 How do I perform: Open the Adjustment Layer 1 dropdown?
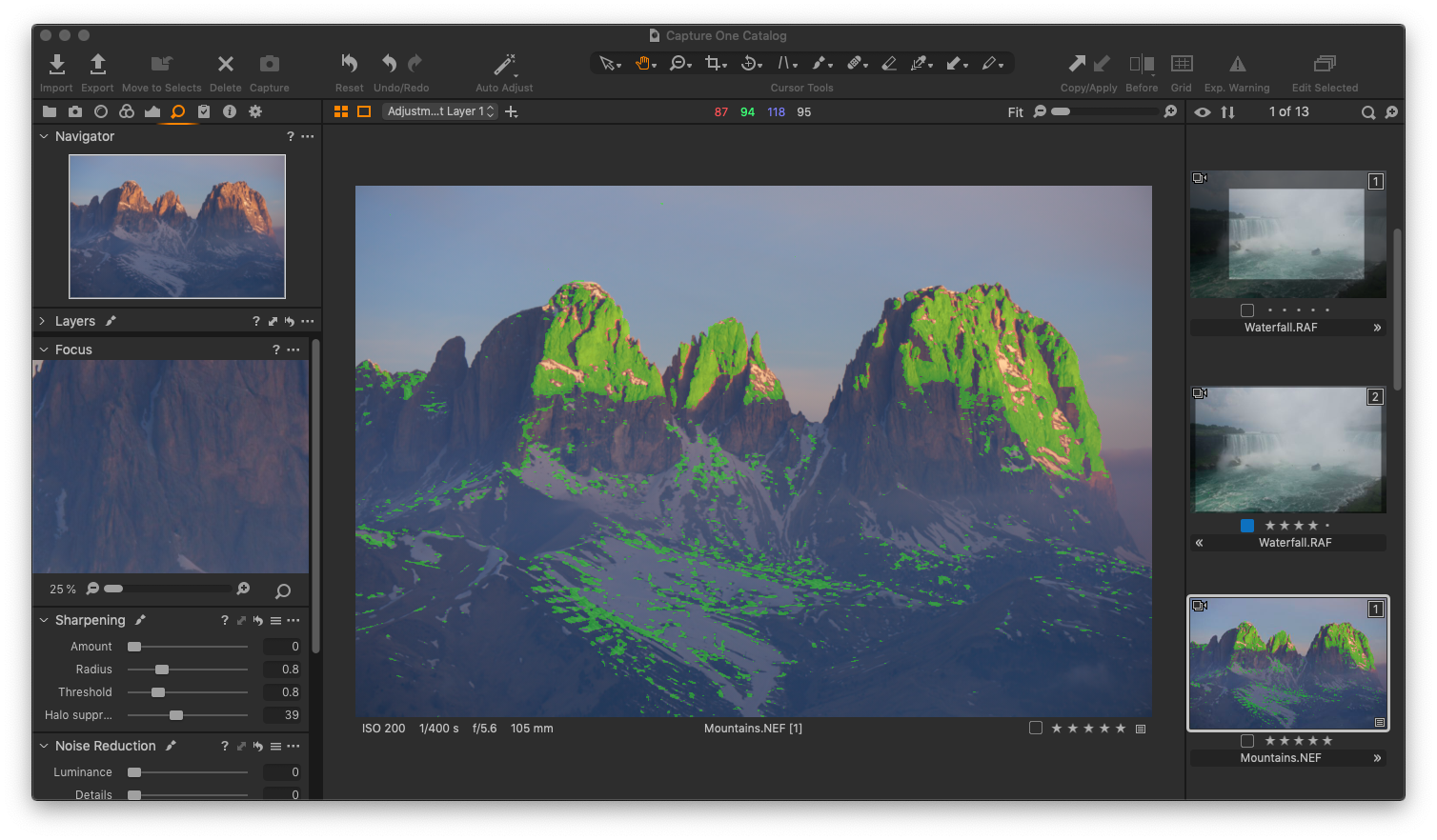pos(440,111)
